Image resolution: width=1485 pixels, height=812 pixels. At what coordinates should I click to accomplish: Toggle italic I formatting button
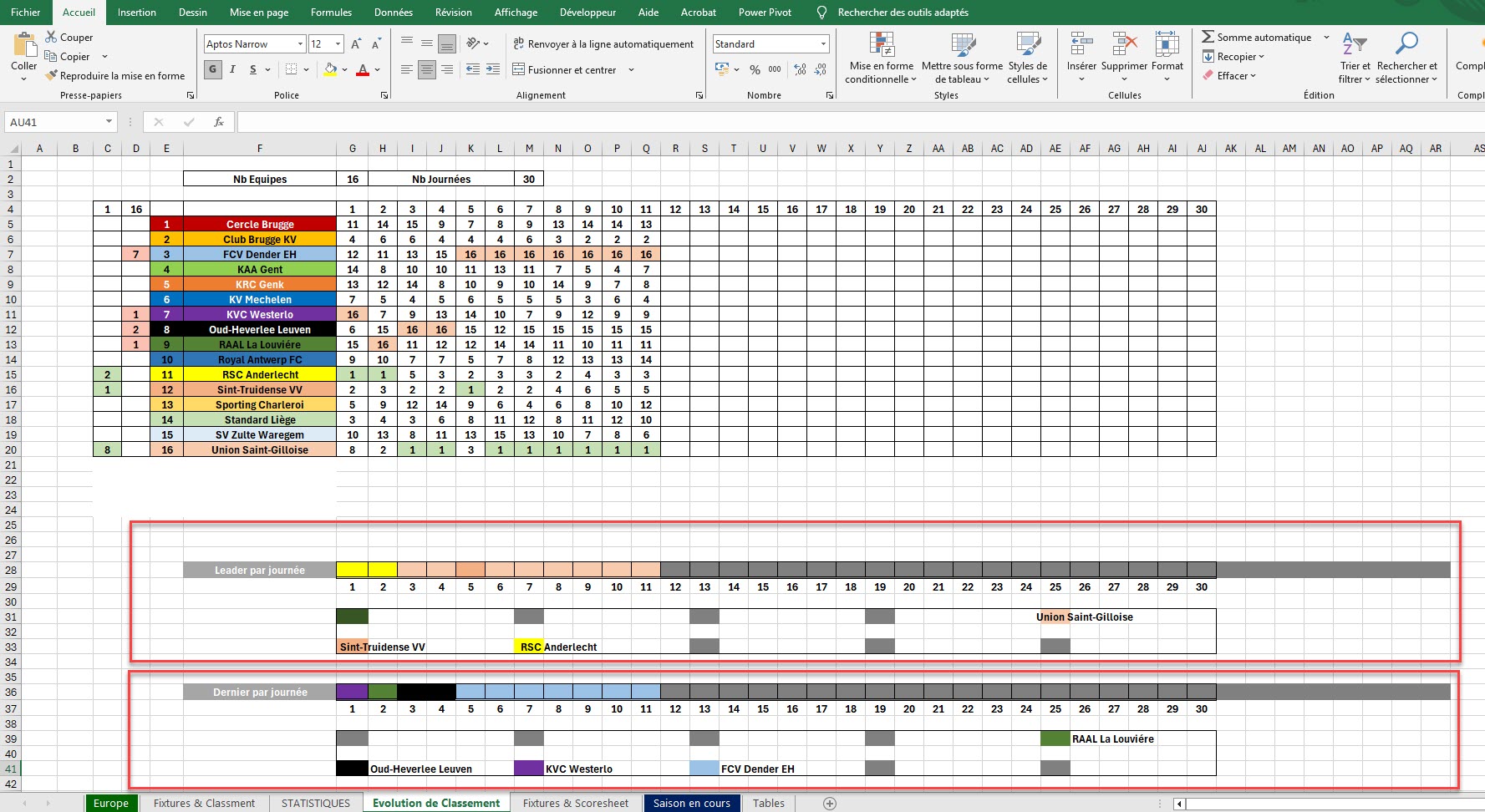(x=233, y=70)
